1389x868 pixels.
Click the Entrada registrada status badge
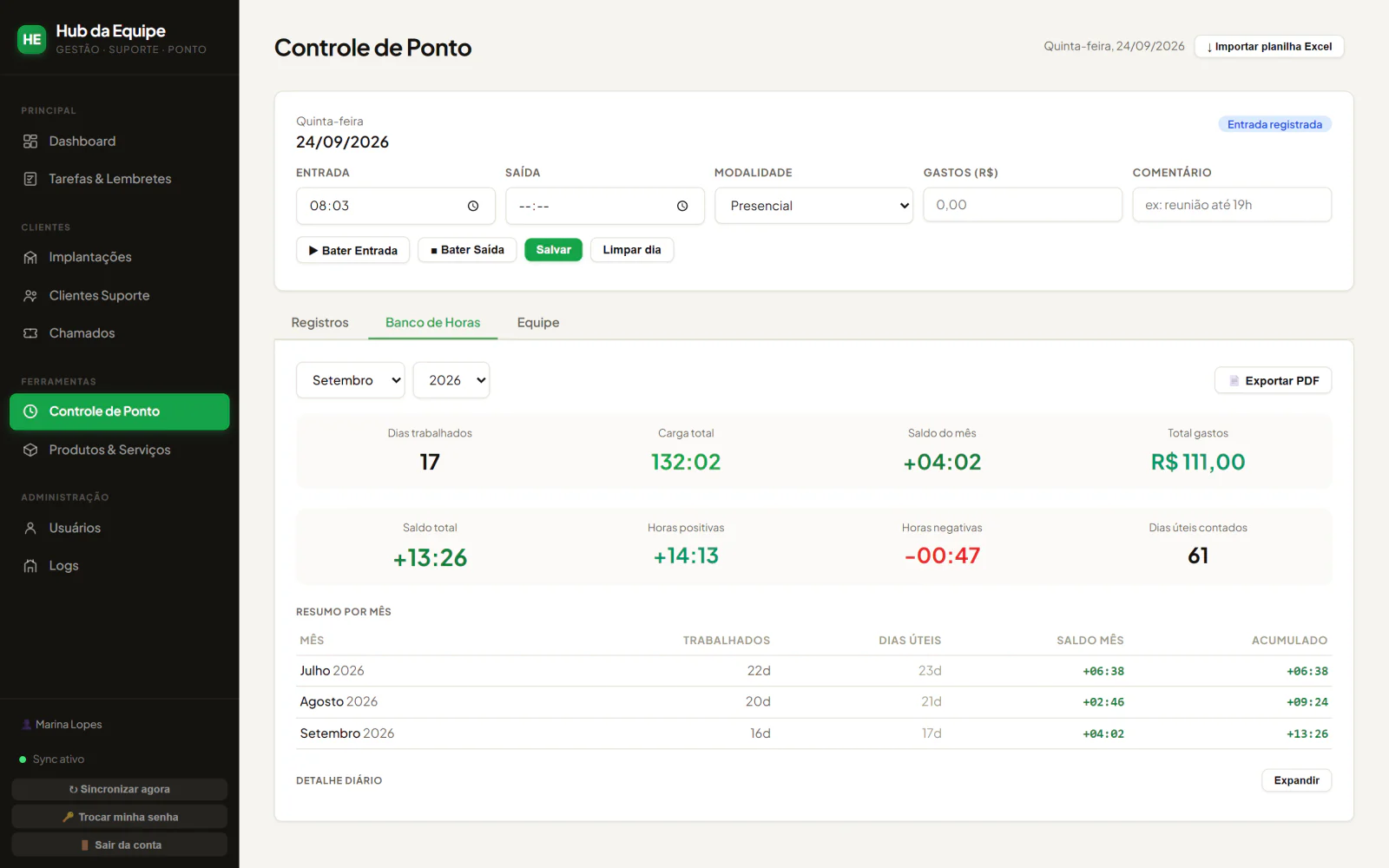(1274, 124)
